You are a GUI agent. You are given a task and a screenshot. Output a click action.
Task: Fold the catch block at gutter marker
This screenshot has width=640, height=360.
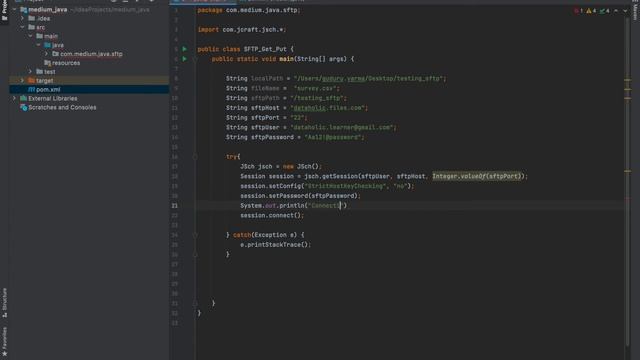click(x=195, y=235)
